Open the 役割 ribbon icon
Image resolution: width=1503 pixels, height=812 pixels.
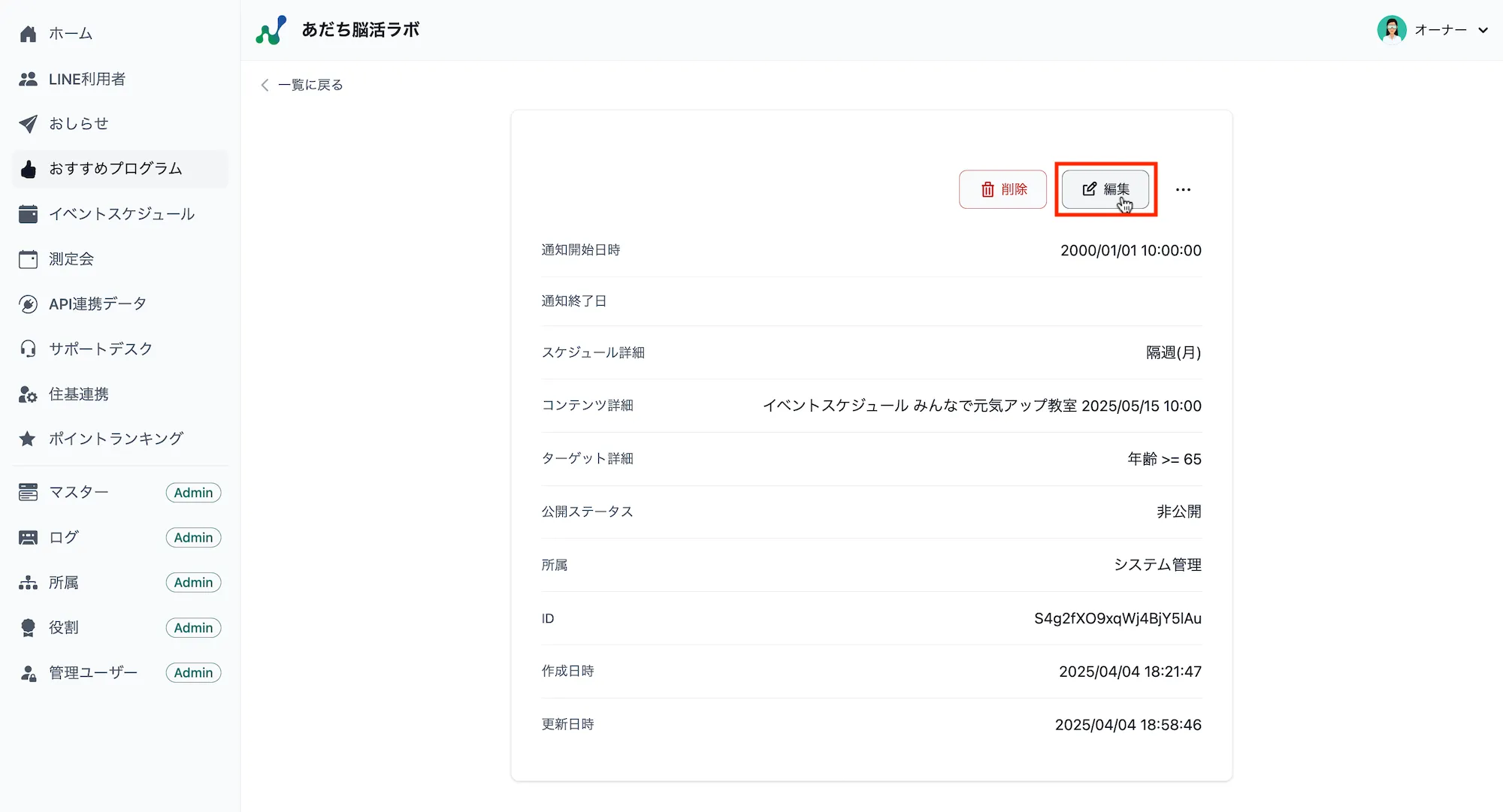(28, 627)
